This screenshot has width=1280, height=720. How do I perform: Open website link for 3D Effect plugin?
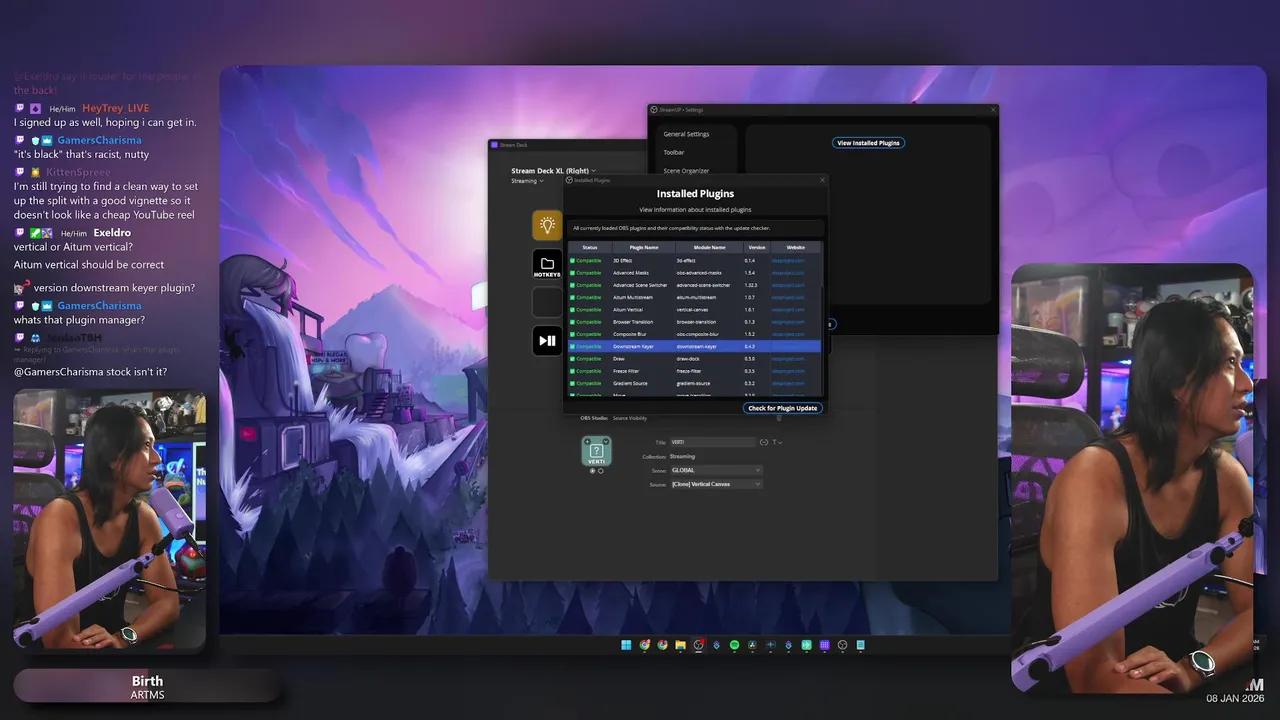788,261
